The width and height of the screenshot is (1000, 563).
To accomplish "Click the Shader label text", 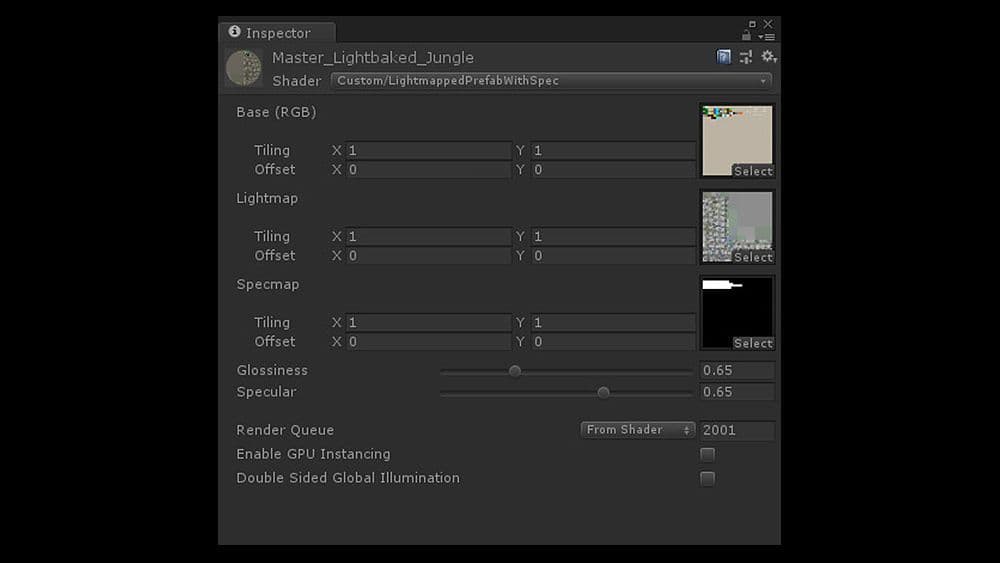I will point(297,81).
